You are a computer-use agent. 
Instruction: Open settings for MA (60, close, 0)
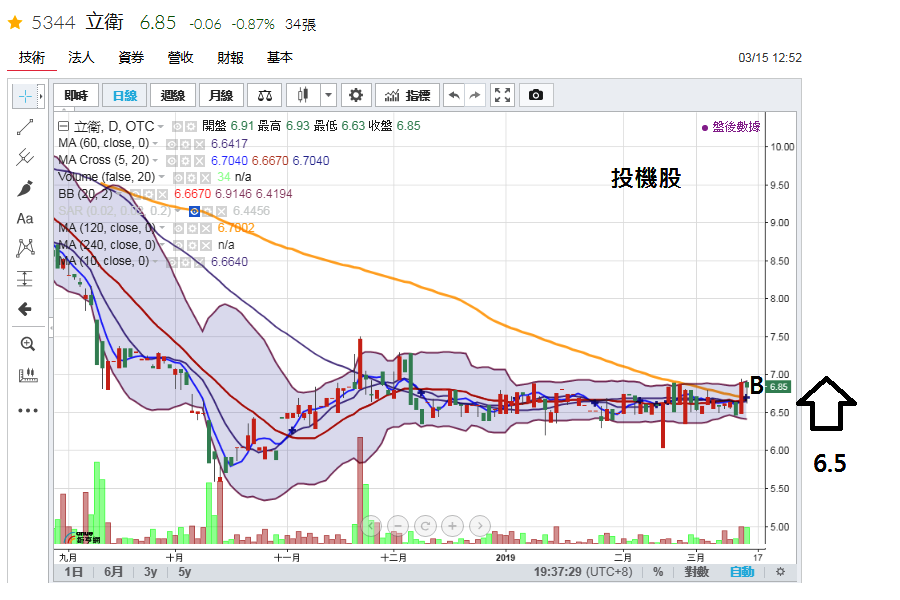(x=185, y=144)
